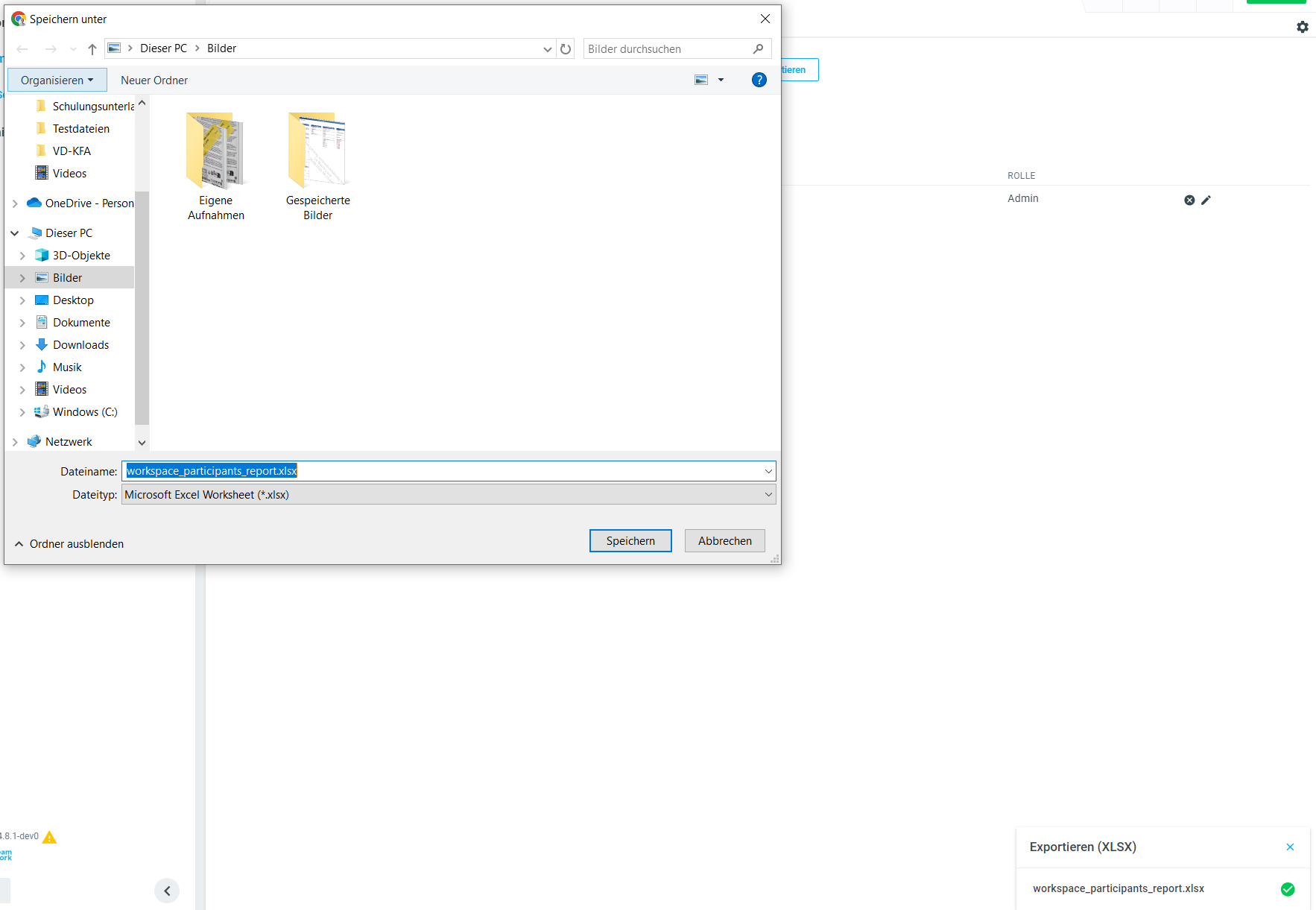This screenshot has width=1316, height=910.
Task: Collapse the sidebar with left chevron button
Action: (167, 891)
